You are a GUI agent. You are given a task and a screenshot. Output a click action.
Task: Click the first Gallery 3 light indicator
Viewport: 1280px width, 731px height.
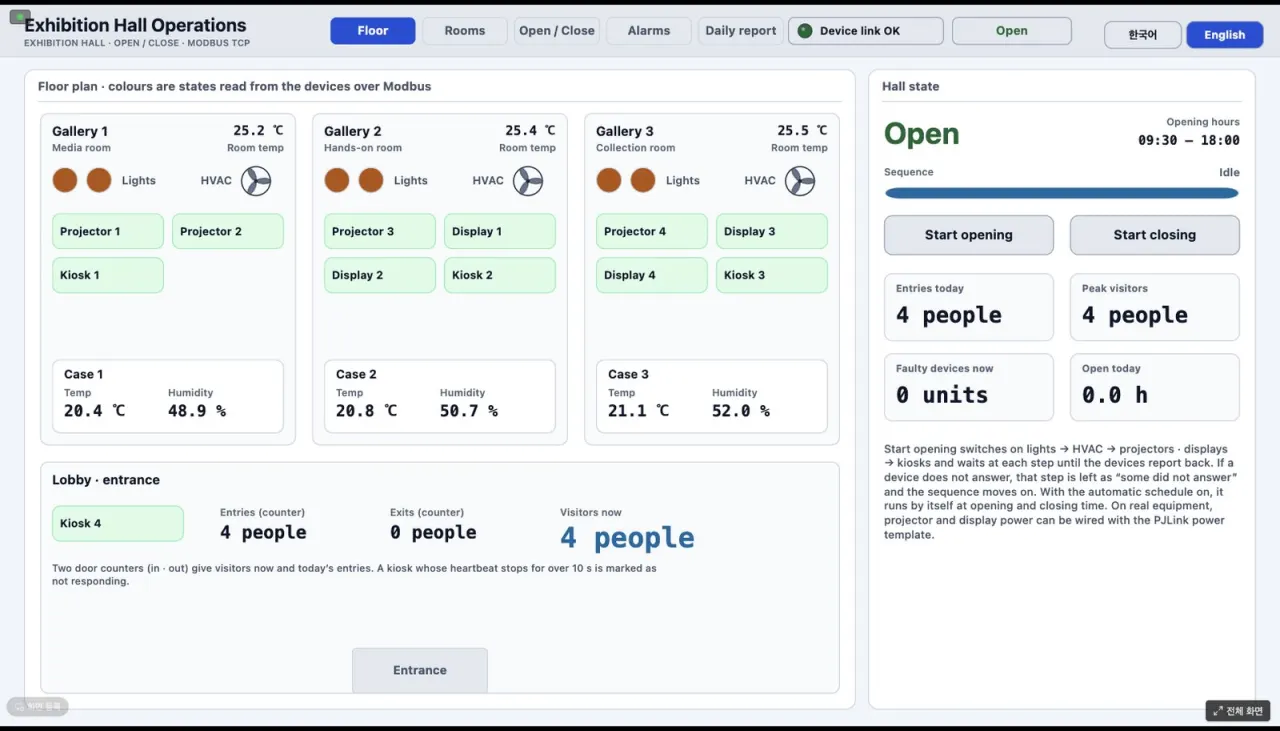click(x=609, y=180)
